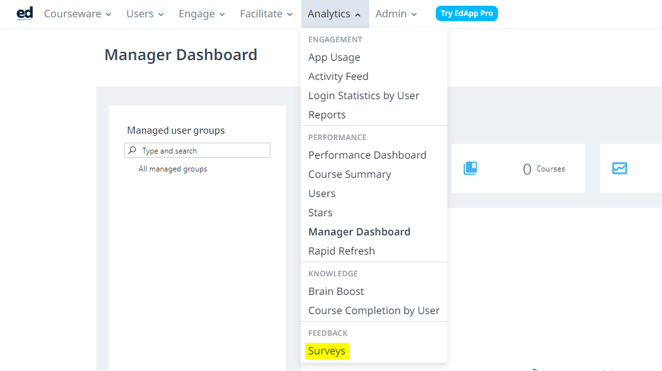Open the Facilitate dropdown
The width and height of the screenshot is (662, 371).
click(266, 14)
